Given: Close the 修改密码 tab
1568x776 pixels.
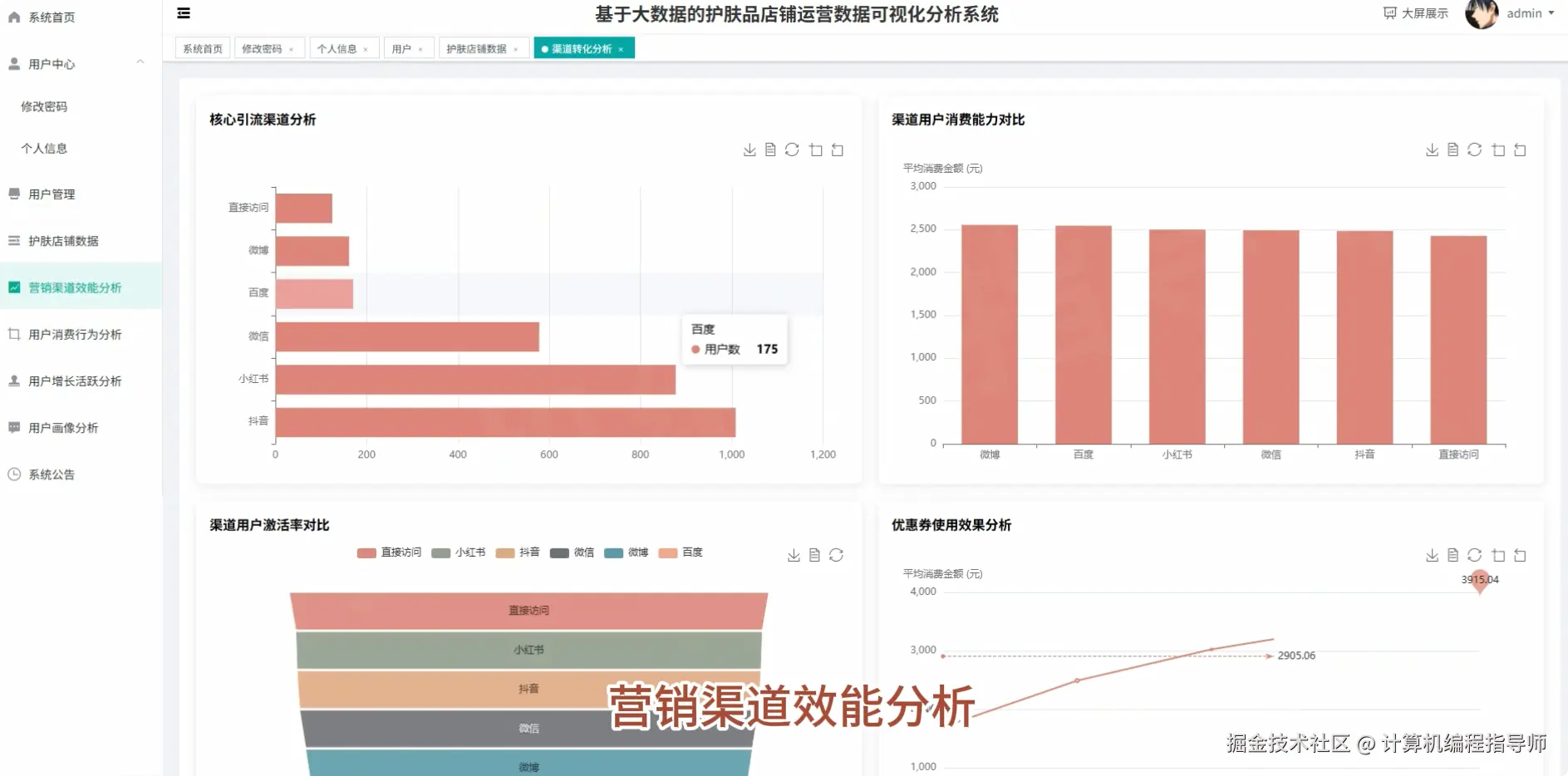Looking at the screenshot, I should click(291, 50).
